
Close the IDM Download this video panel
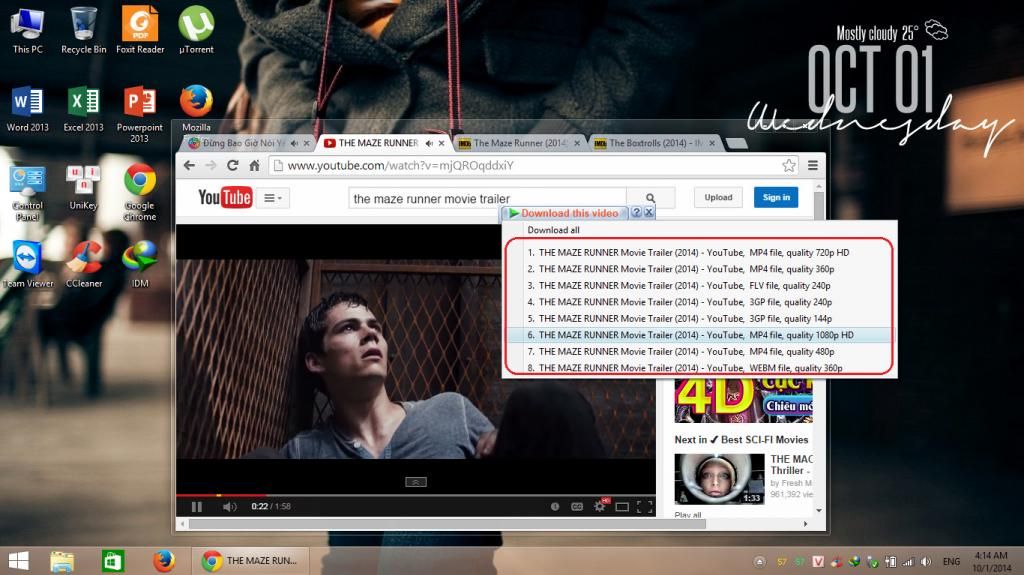(648, 212)
